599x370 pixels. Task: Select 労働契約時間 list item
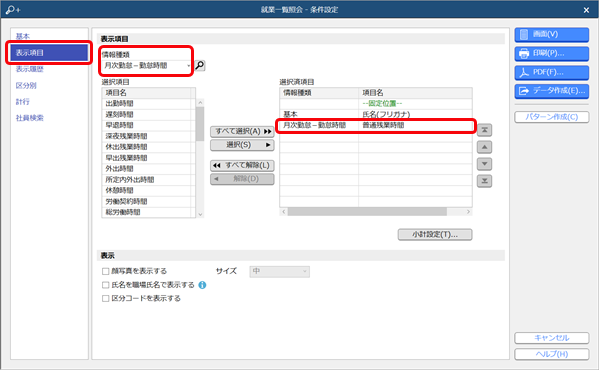[x=148, y=202]
